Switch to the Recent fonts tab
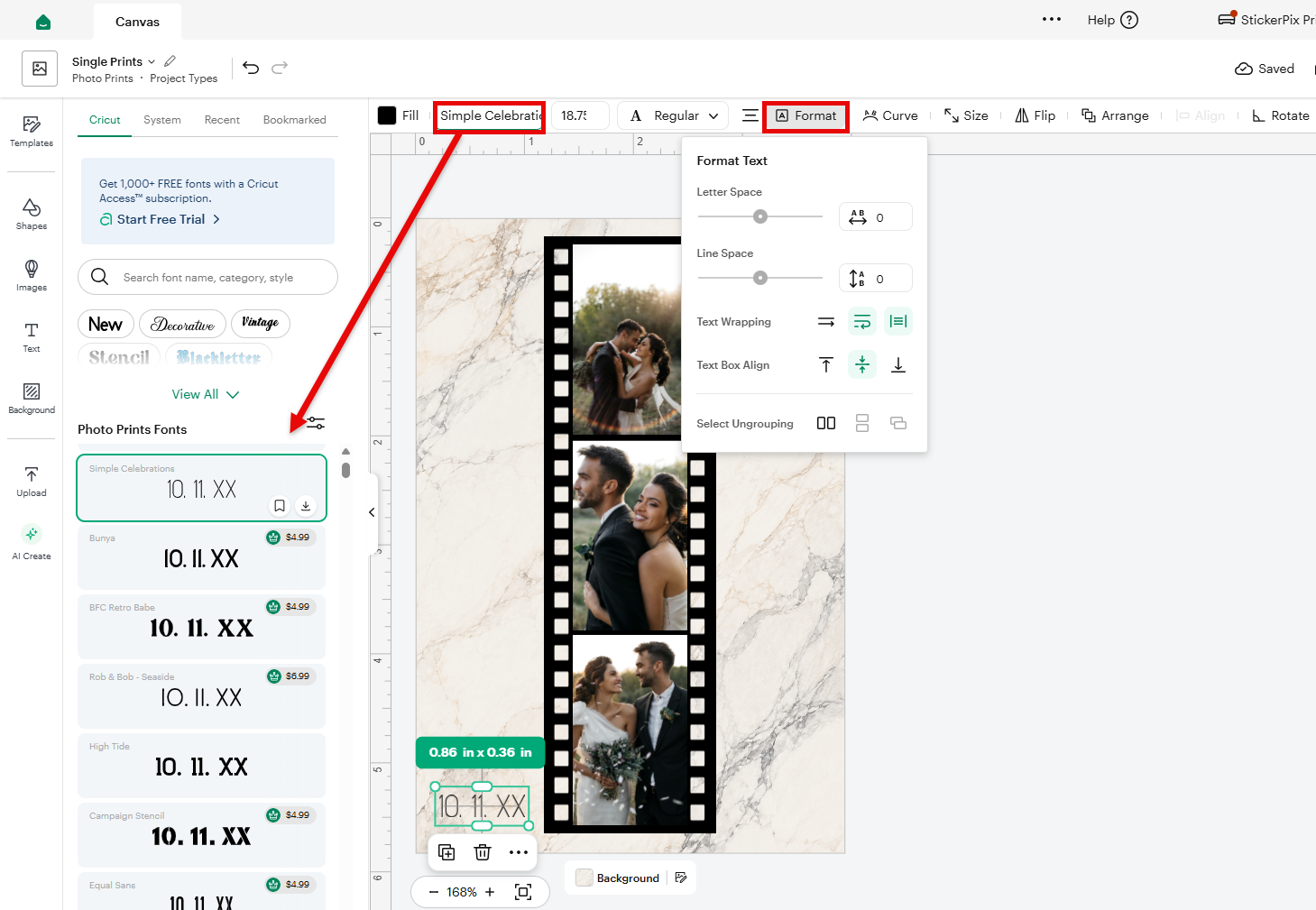The width and height of the screenshot is (1316, 910). pyautogui.click(x=222, y=120)
